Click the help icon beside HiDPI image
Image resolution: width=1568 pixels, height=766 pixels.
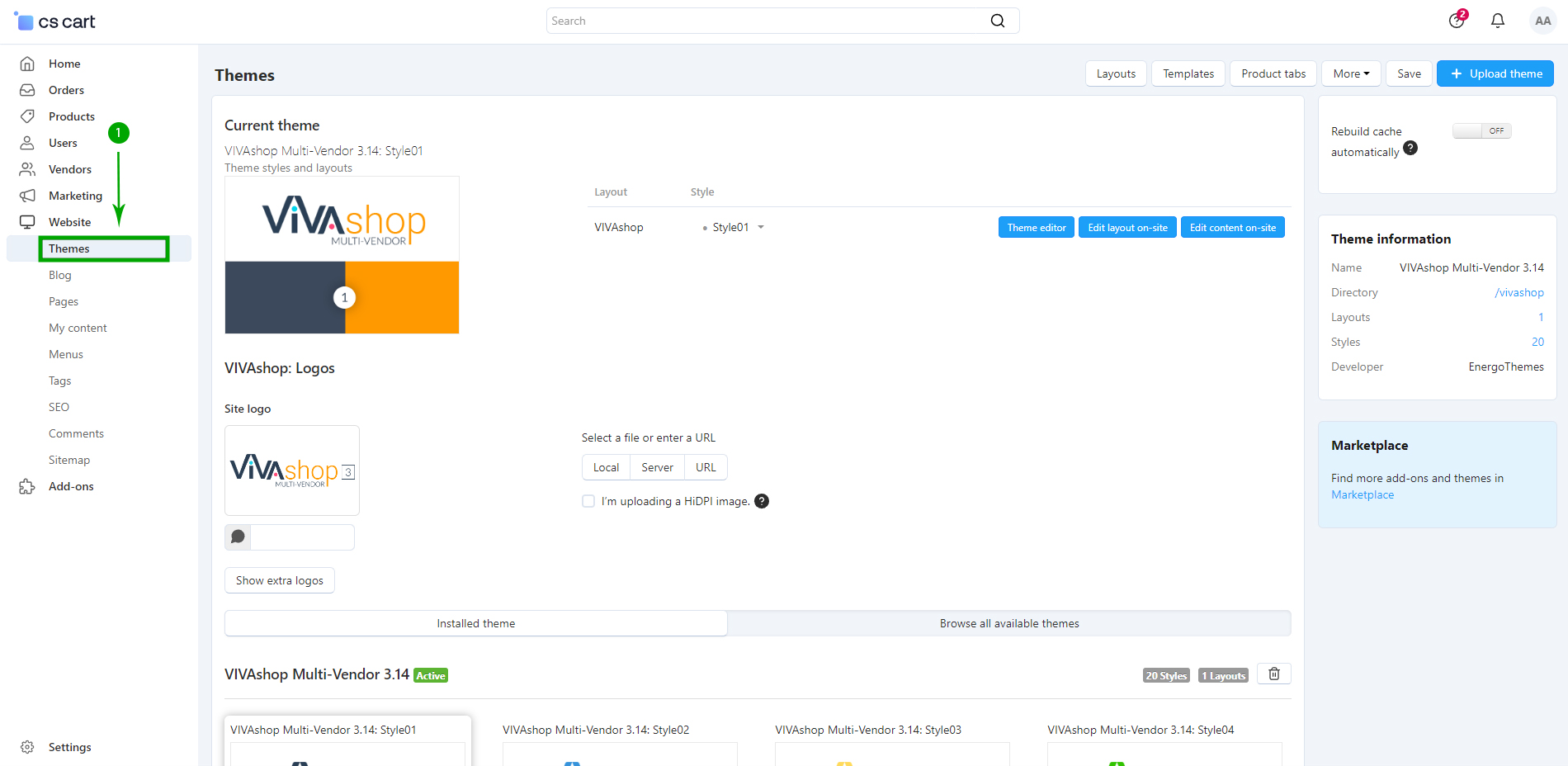762,501
